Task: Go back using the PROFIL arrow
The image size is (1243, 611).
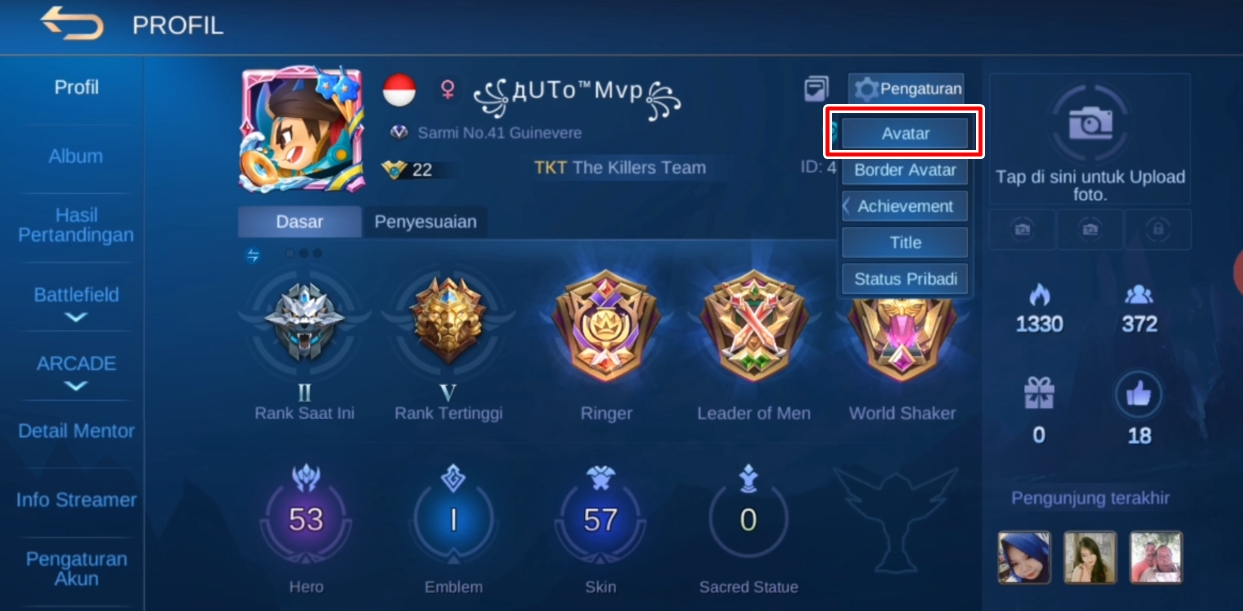Action: [71, 23]
